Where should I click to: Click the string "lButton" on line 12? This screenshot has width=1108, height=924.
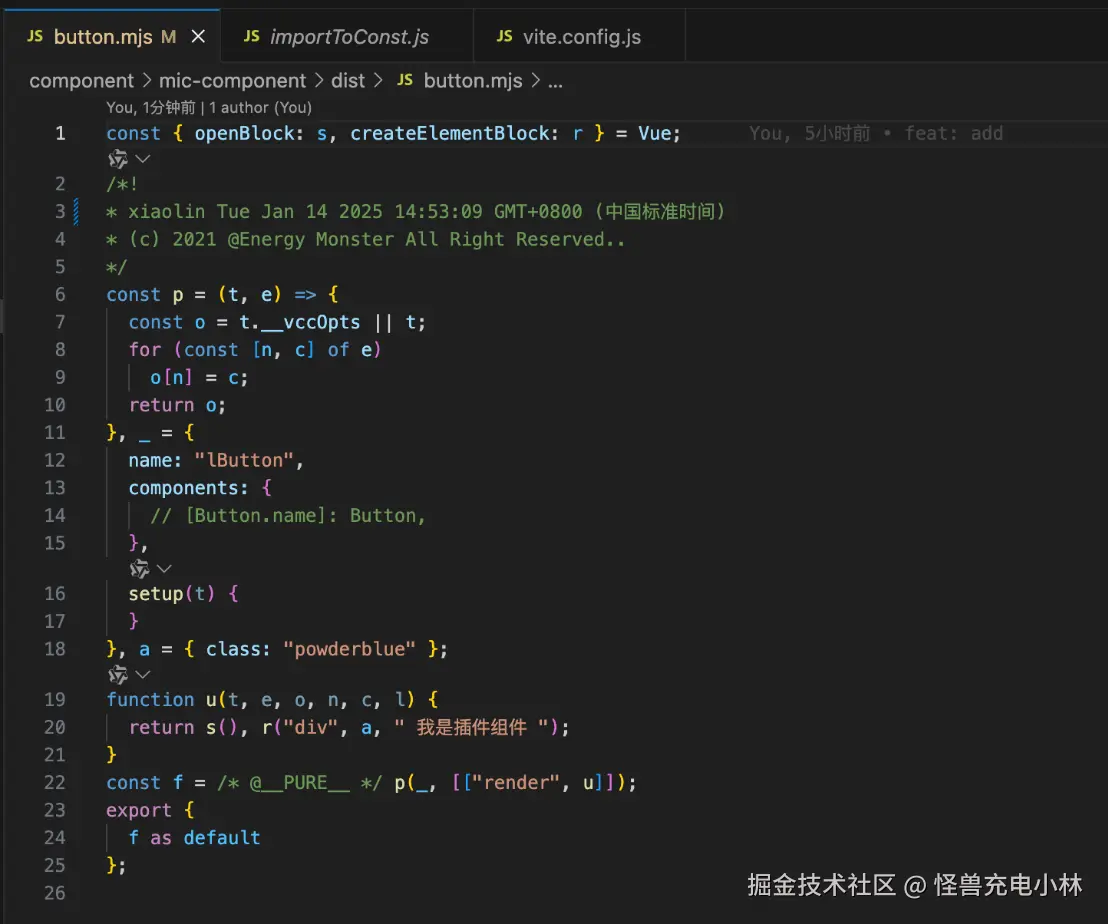[x=244, y=460]
